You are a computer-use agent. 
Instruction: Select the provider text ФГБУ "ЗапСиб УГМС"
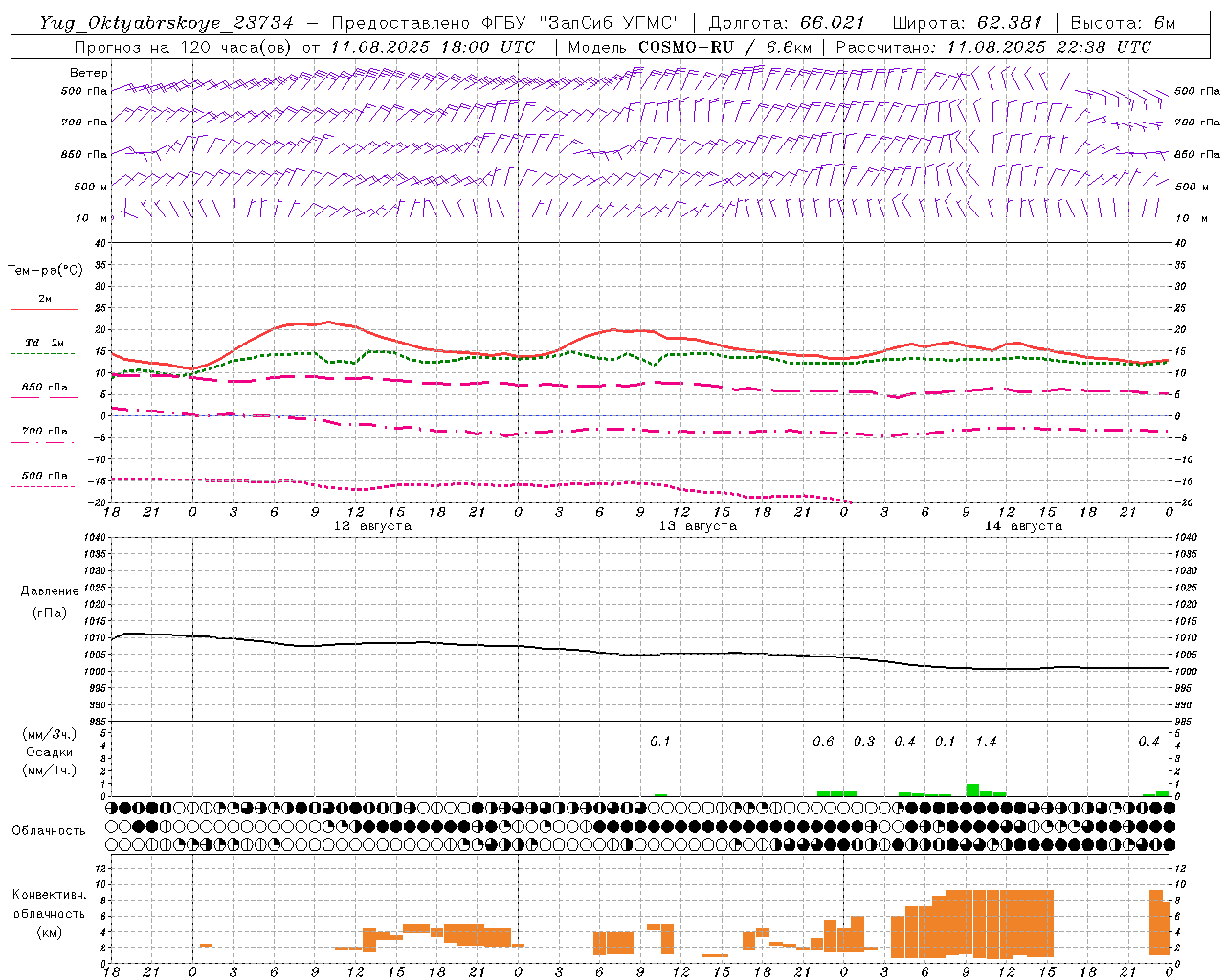(x=582, y=23)
